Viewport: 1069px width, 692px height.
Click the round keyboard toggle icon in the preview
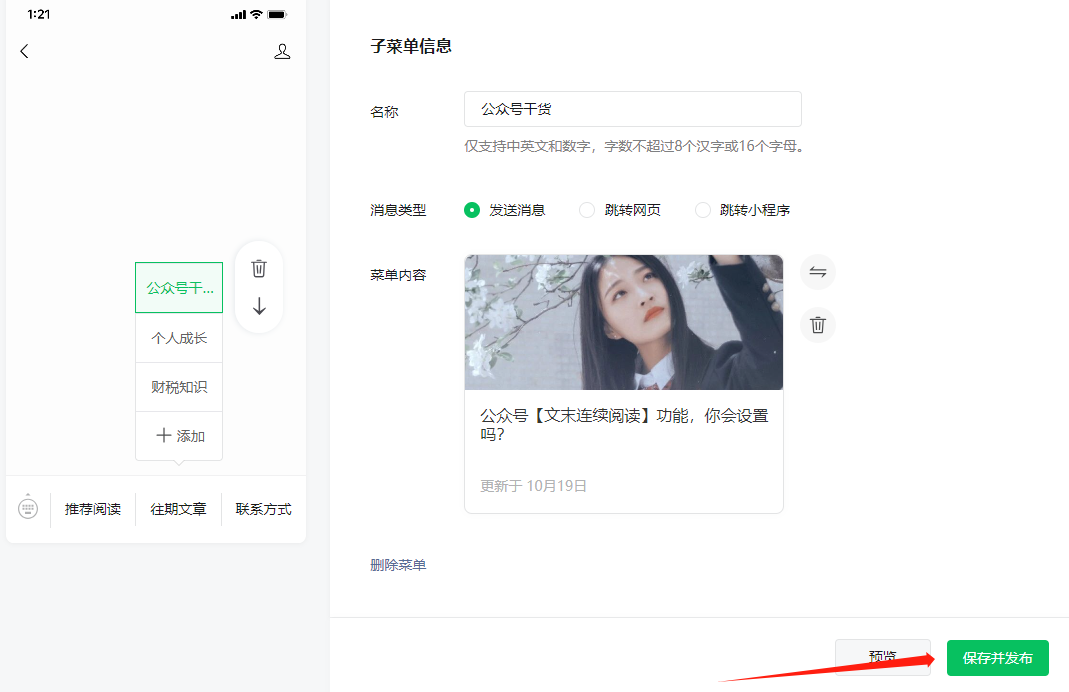[28, 508]
